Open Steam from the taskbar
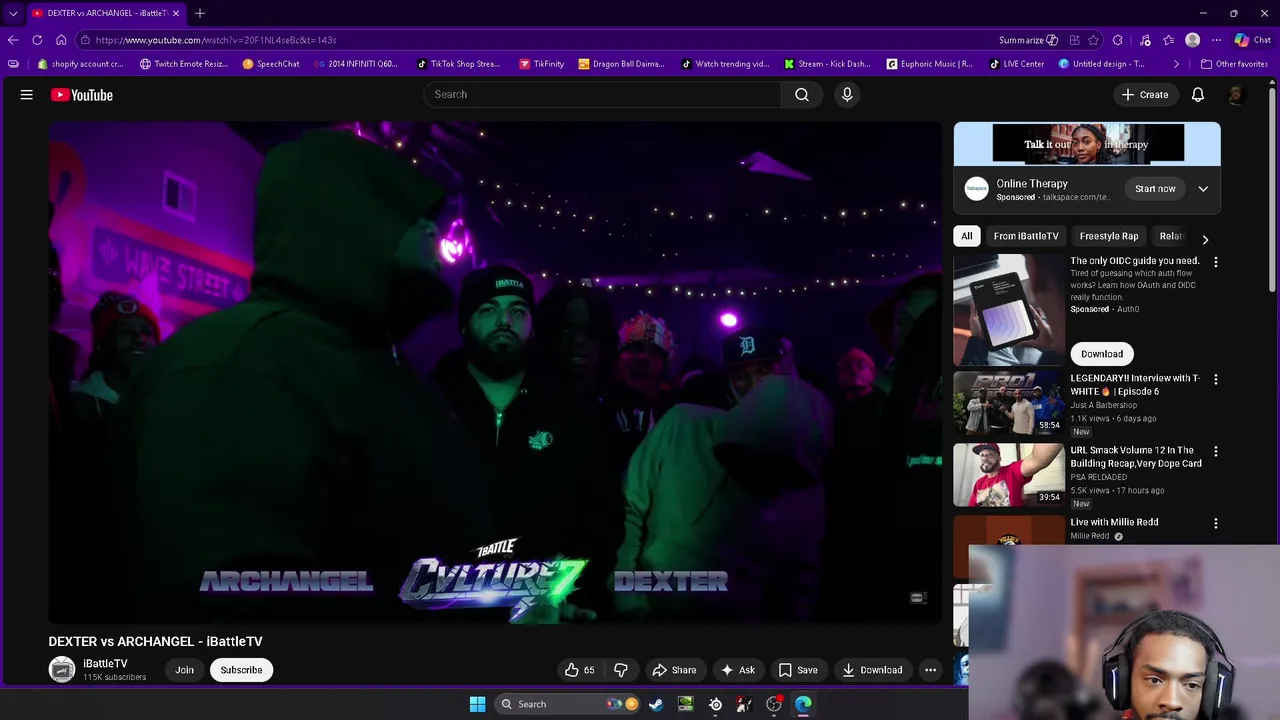This screenshot has width=1280, height=720. click(x=656, y=704)
